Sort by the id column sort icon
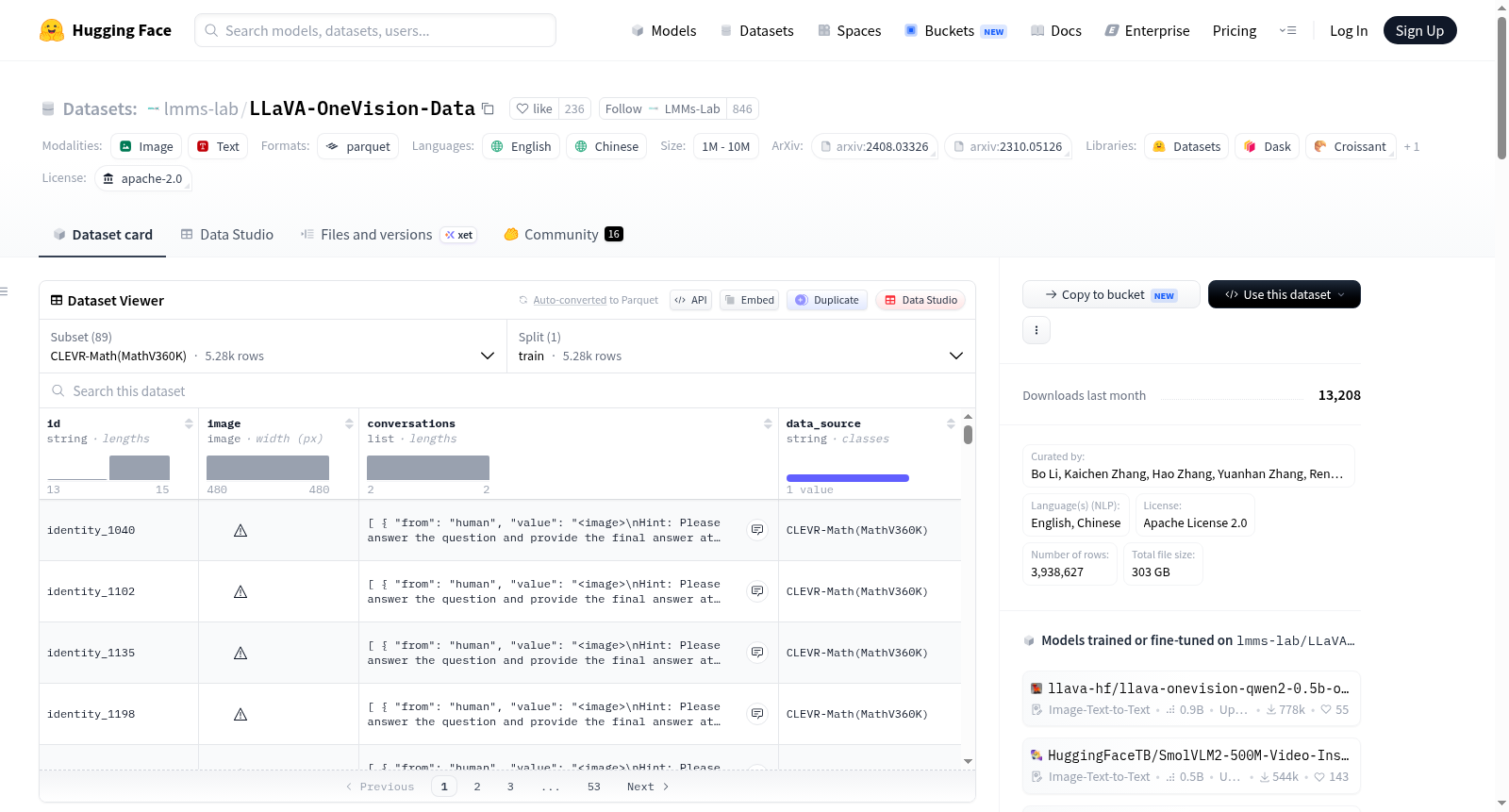The image size is (1509, 812). pyautogui.click(x=189, y=423)
